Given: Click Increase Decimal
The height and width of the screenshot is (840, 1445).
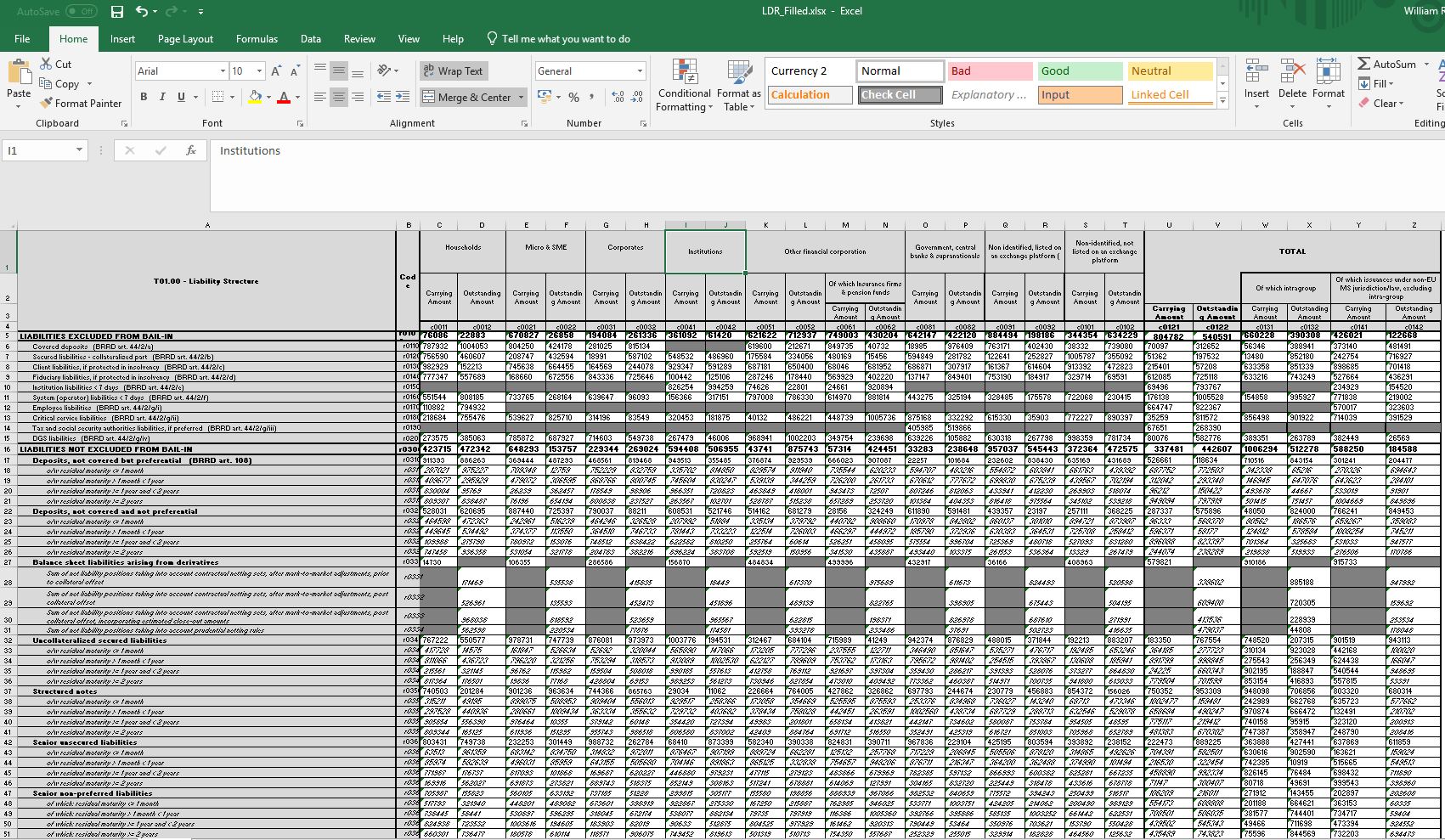Looking at the screenshot, I should point(617,98).
